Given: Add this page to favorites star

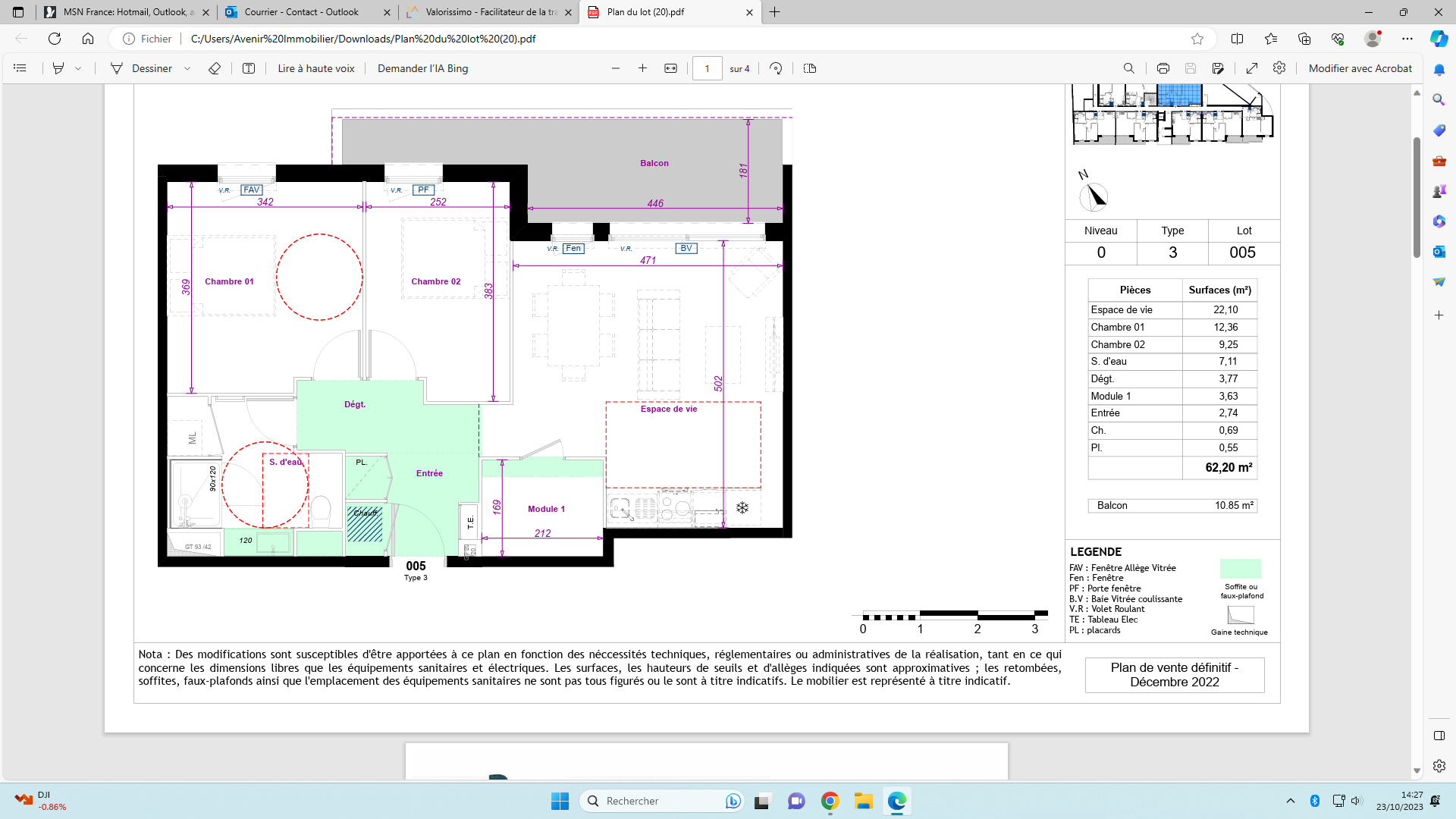Looking at the screenshot, I should coord(1197,39).
